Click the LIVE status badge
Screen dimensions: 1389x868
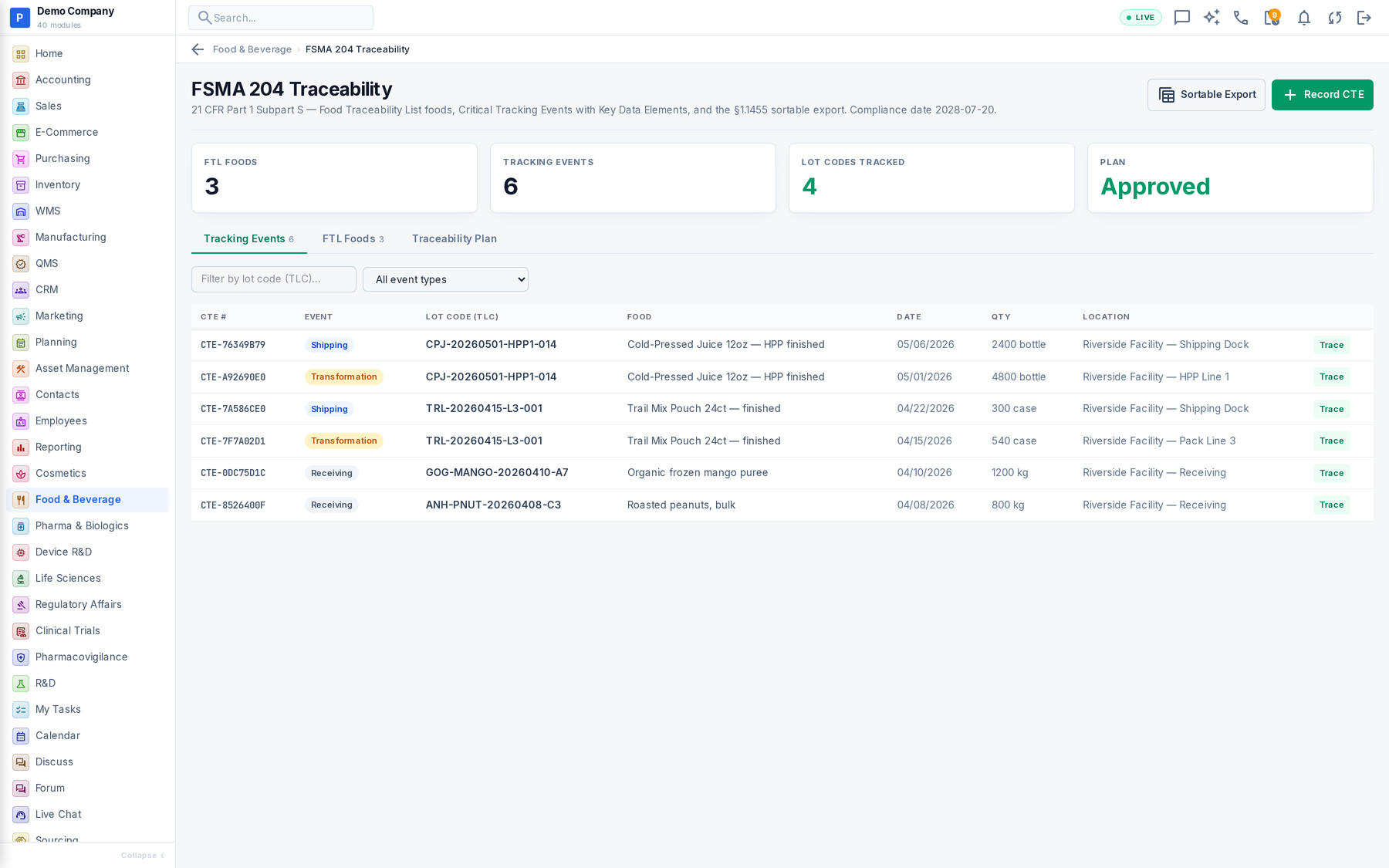pos(1141,18)
